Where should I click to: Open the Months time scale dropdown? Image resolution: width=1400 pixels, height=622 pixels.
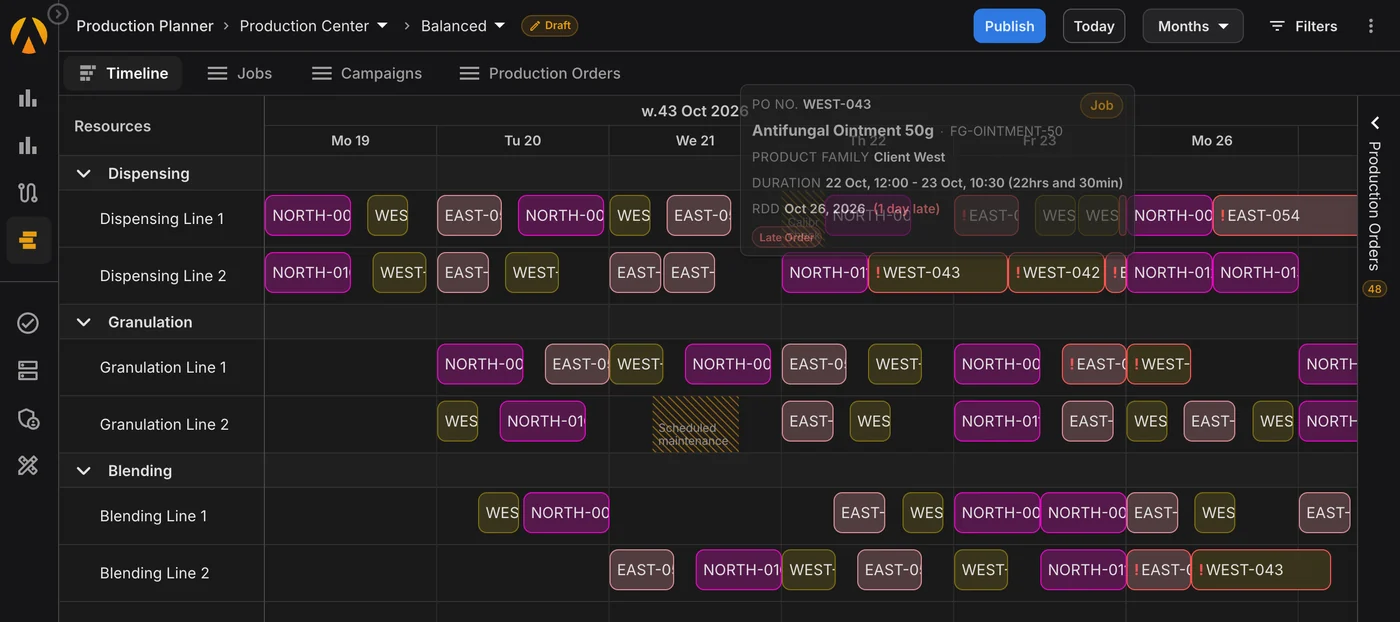1193,26
